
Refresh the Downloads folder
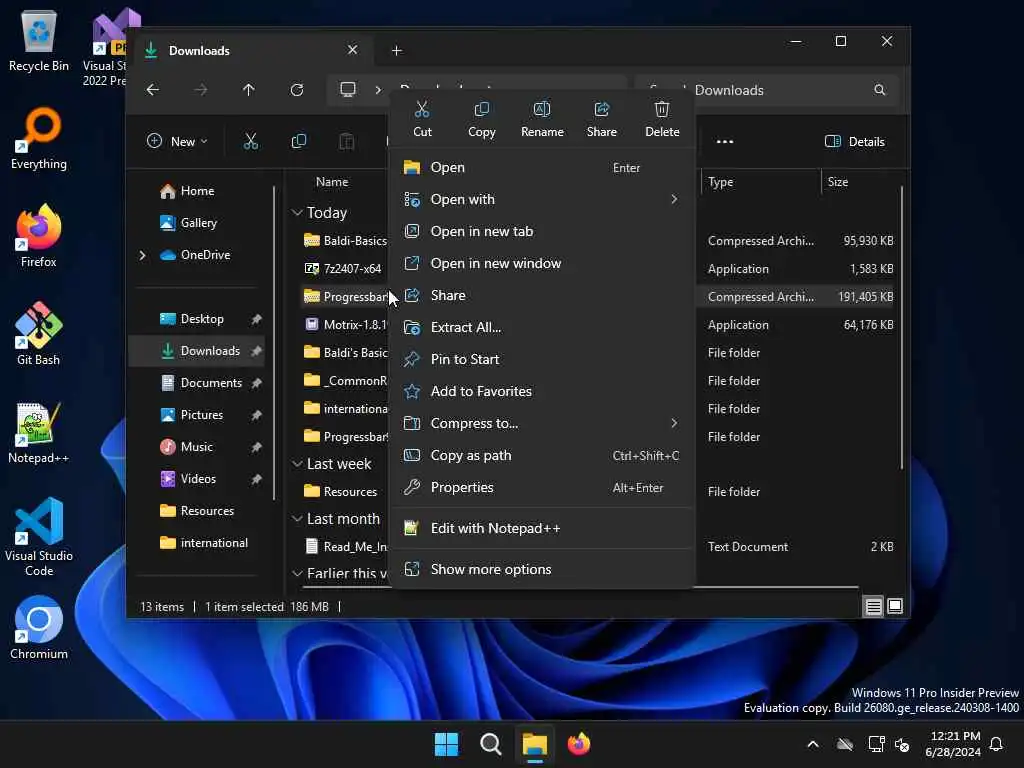point(296,89)
